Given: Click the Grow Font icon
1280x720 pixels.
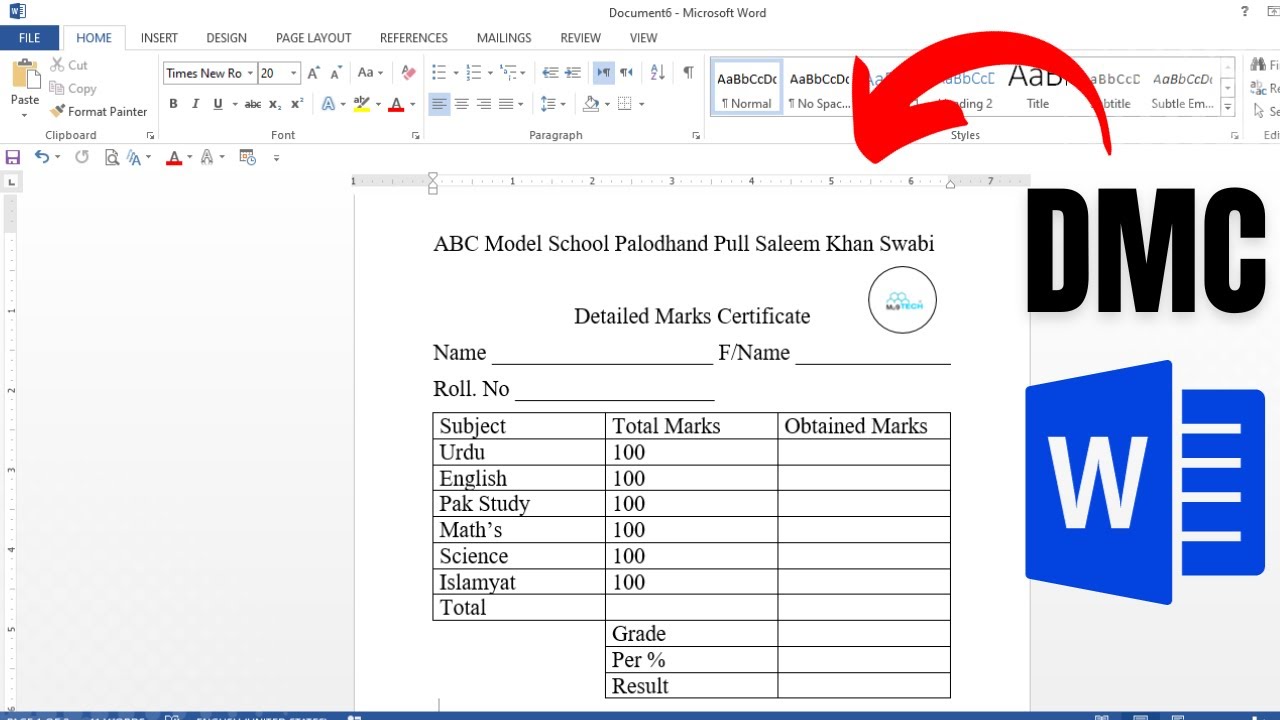Looking at the screenshot, I should (x=314, y=73).
